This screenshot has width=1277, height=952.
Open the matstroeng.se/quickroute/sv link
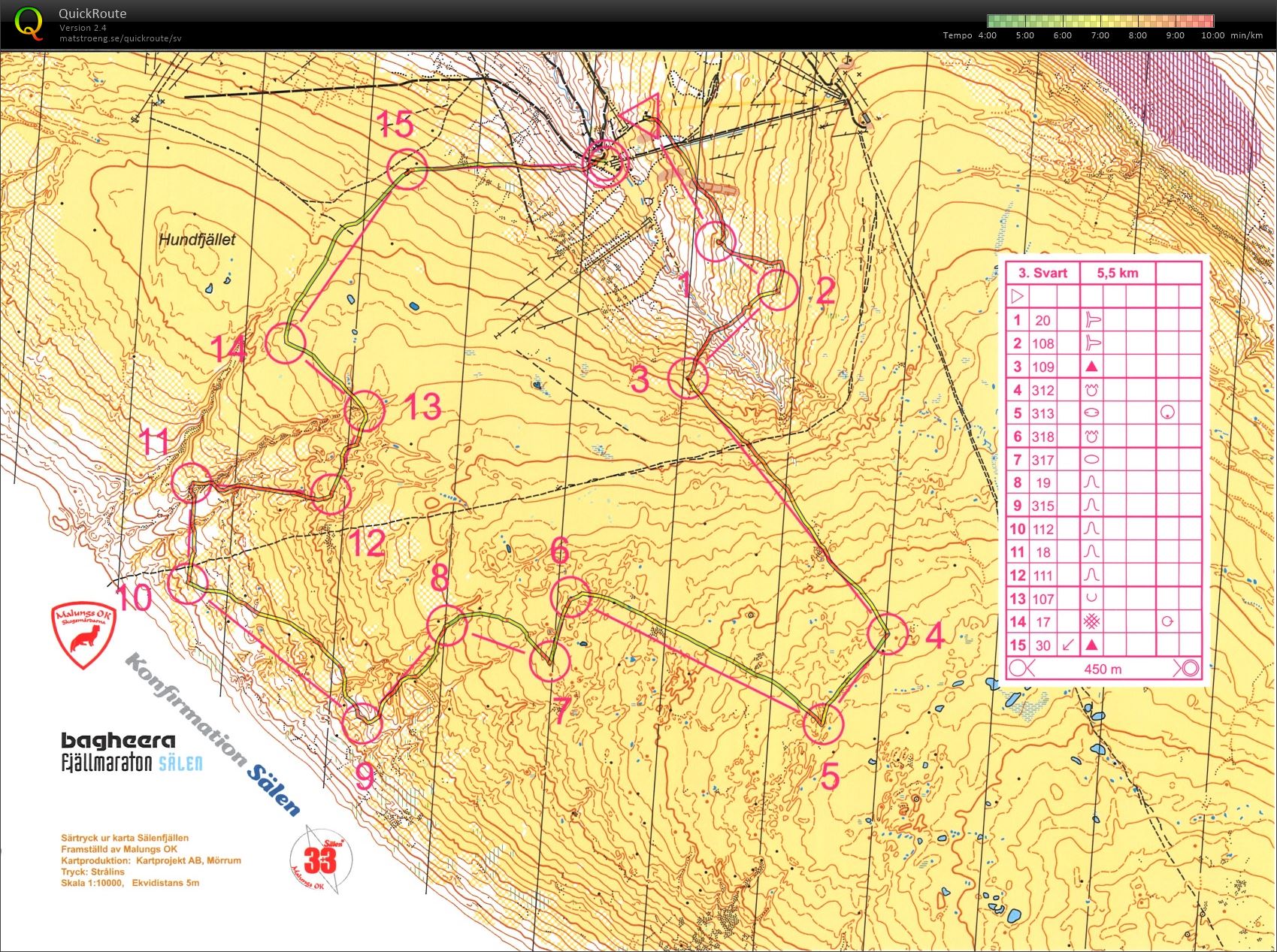tap(120, 38)
